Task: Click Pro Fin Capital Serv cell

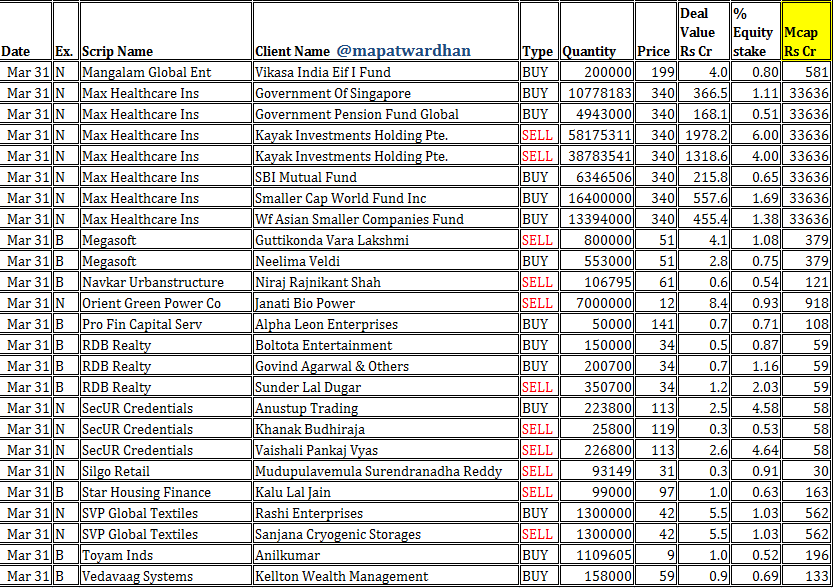Action: [x=165, y=324]
